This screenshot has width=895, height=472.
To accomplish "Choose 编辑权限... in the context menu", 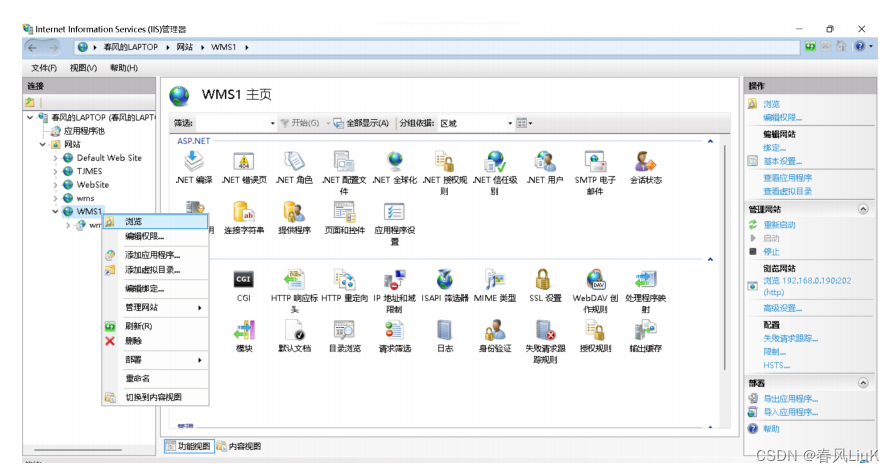I will point(155,236).
